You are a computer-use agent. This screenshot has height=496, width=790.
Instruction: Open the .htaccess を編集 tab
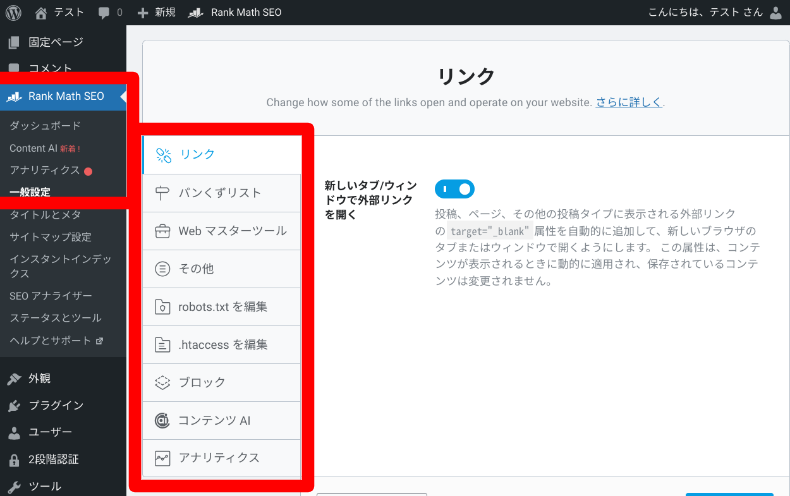[x=222, y=345]
